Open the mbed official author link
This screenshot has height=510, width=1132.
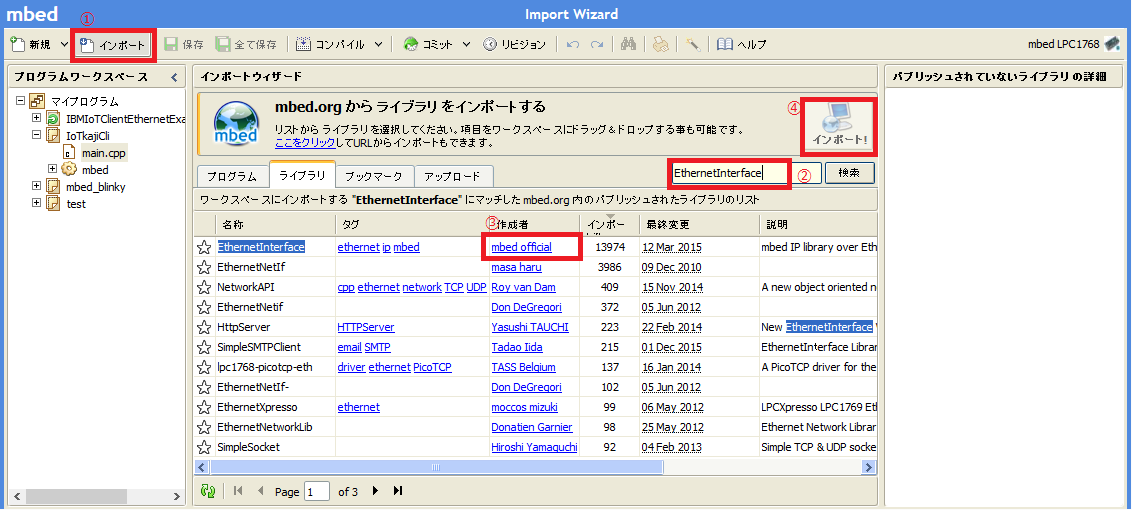pyautogui.click(x=521, y=247)
